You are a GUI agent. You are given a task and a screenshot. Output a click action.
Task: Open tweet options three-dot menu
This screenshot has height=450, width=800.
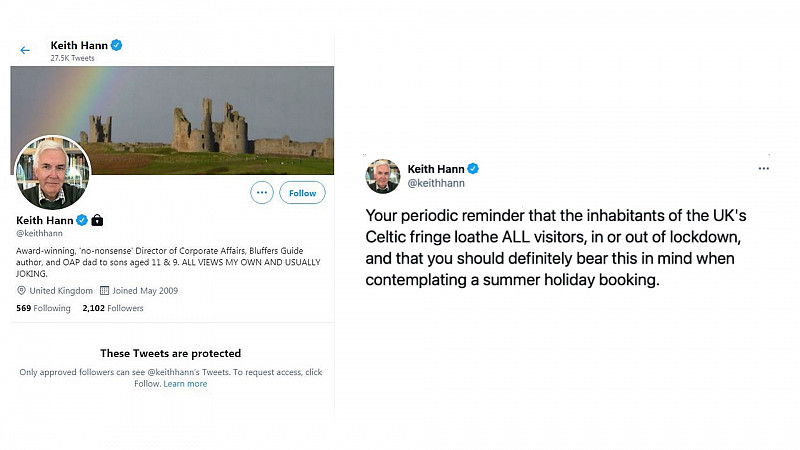point(763,168)
